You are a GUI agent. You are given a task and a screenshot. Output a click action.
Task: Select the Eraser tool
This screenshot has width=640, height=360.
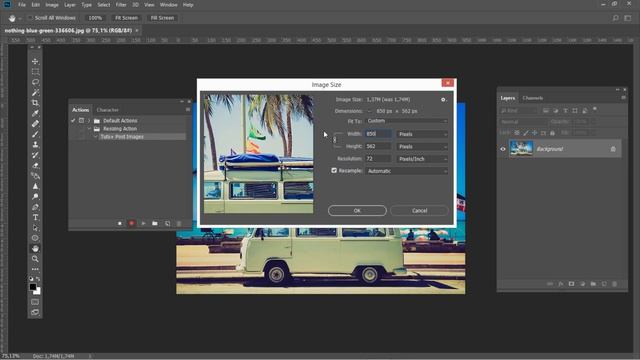35,165
